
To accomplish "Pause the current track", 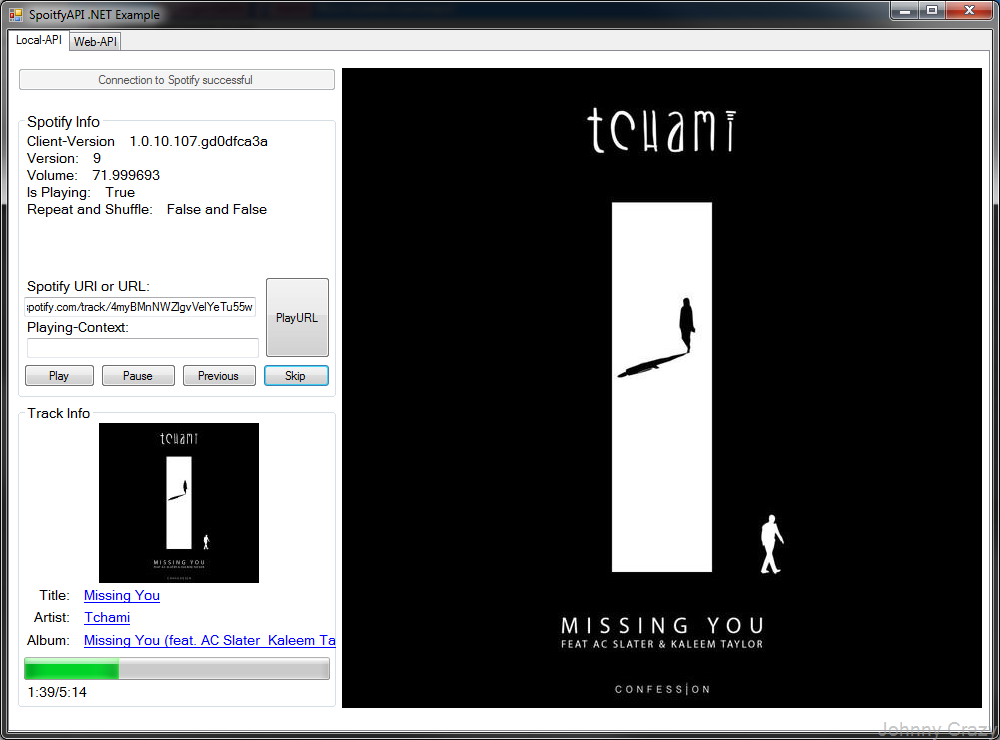I will (x=138, y=376).
